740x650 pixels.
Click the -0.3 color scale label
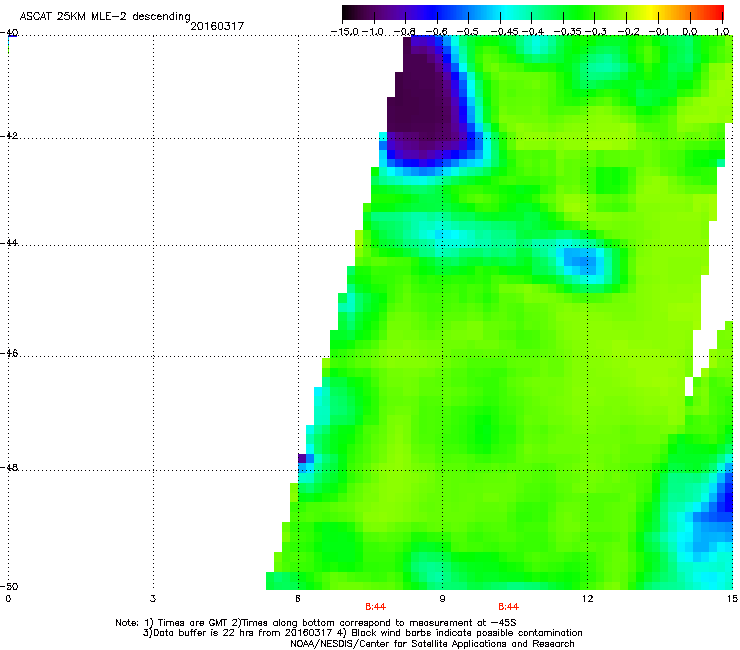(596, 32)
